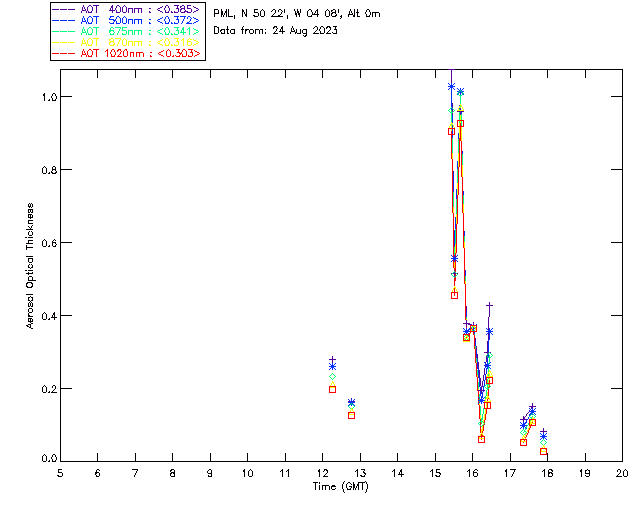Viewport: 640px width, 512px height.
Task: Click the AOT 1020nm legend entry
Action: coord(126,53)
